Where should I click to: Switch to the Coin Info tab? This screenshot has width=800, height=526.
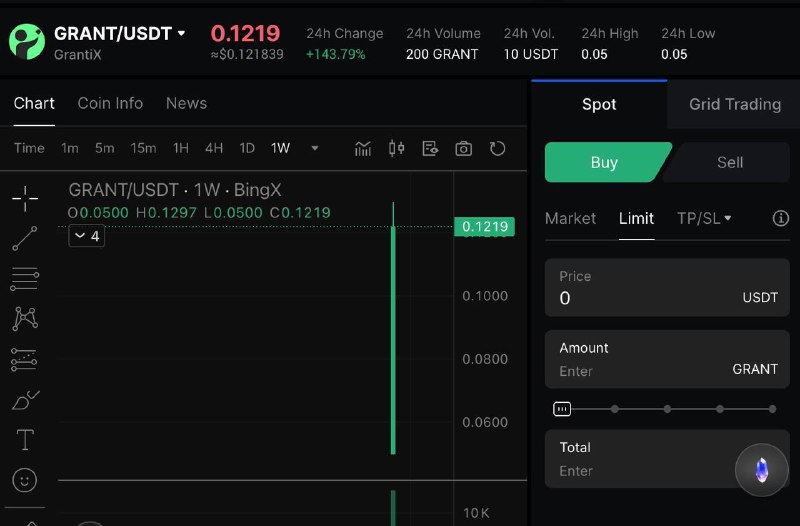pos(110,103)
